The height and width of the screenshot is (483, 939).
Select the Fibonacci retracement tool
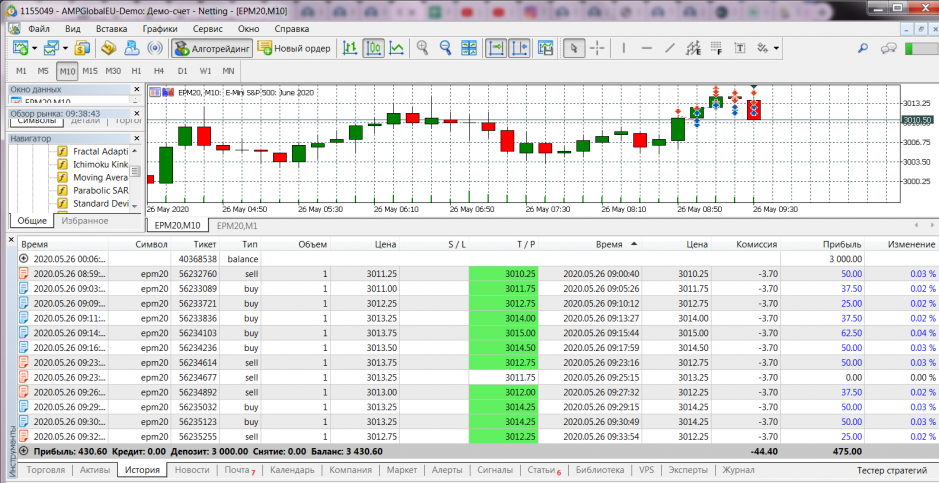tap(716, 48)
